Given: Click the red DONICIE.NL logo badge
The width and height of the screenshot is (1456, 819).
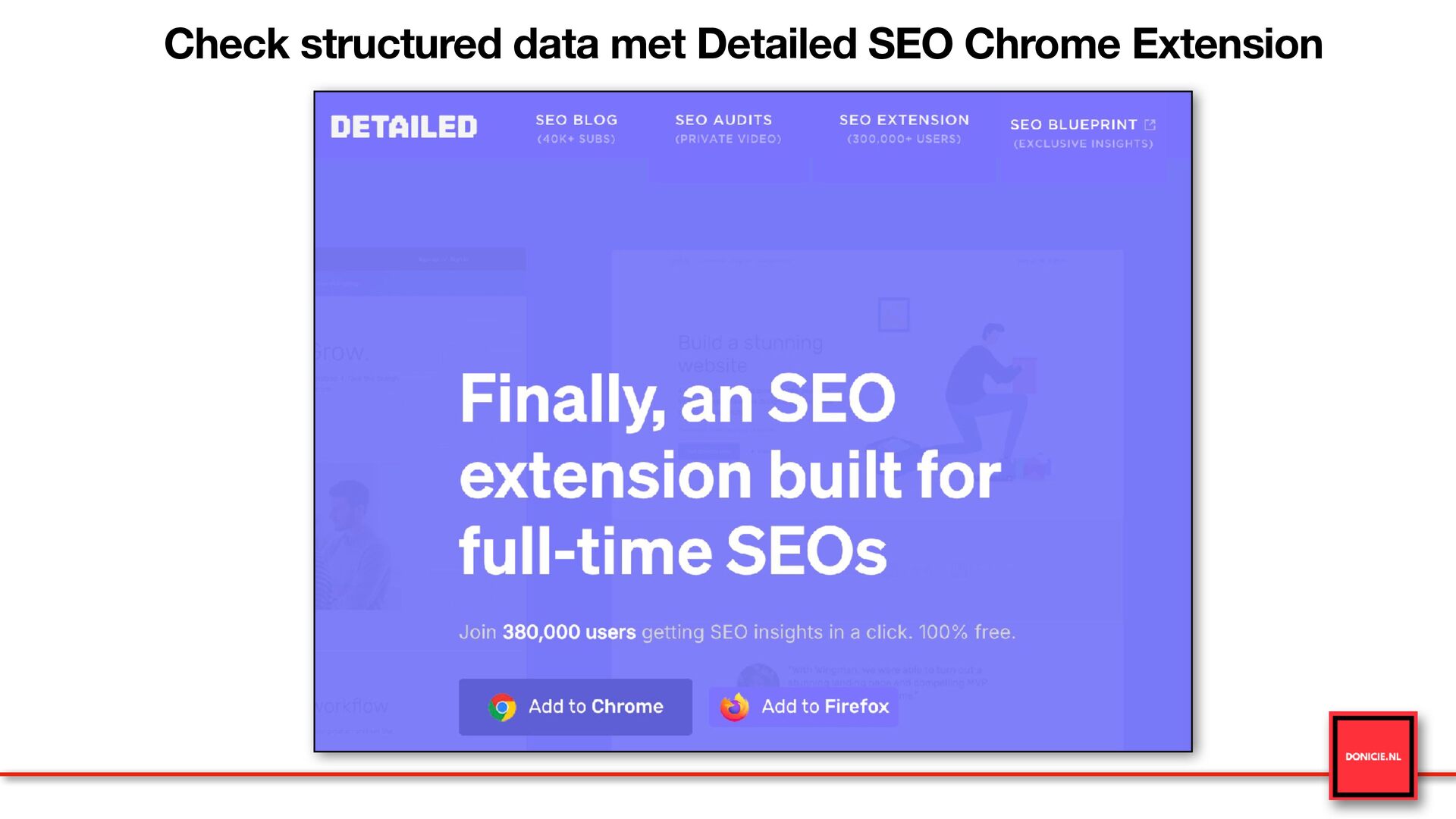Looking at the screenshot, I should pos(1373,756).
